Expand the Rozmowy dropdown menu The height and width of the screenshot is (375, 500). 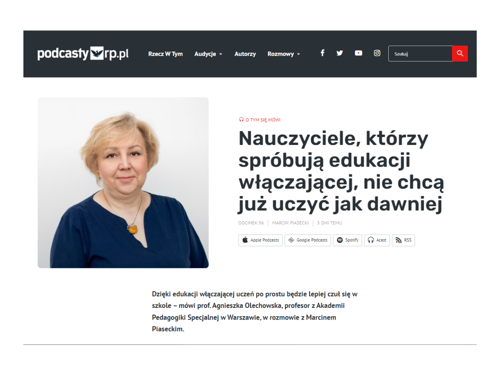pyautogui.click(x=283, y=54)
